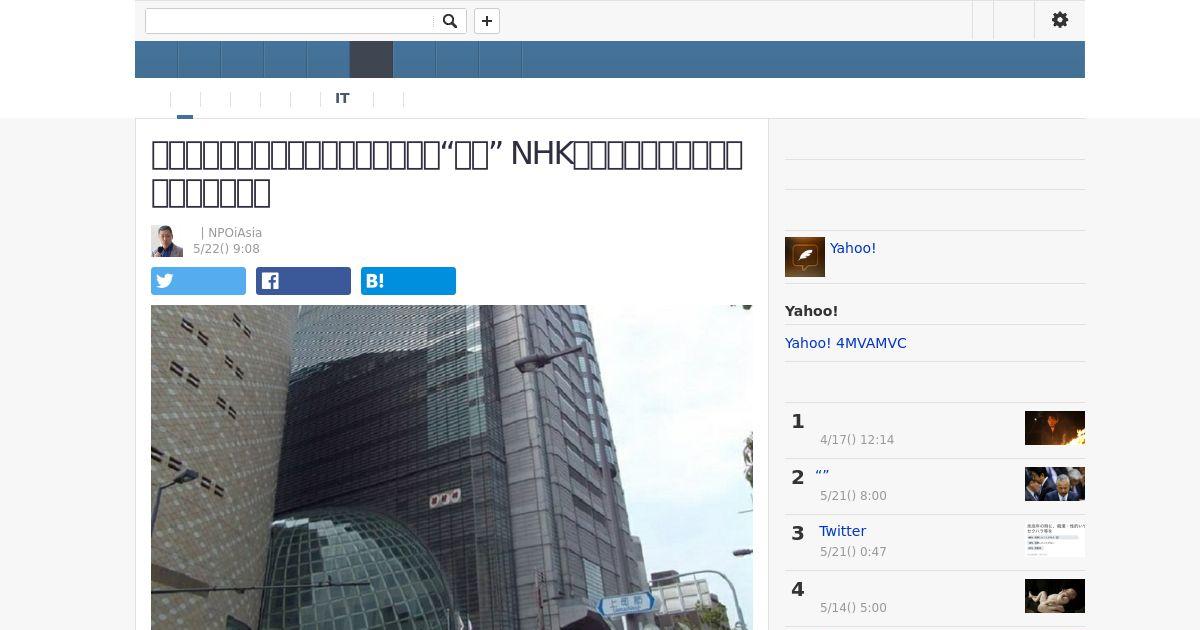
Task: Click ranking date 5/21 8:00
Action: click(x=853, y=496)
